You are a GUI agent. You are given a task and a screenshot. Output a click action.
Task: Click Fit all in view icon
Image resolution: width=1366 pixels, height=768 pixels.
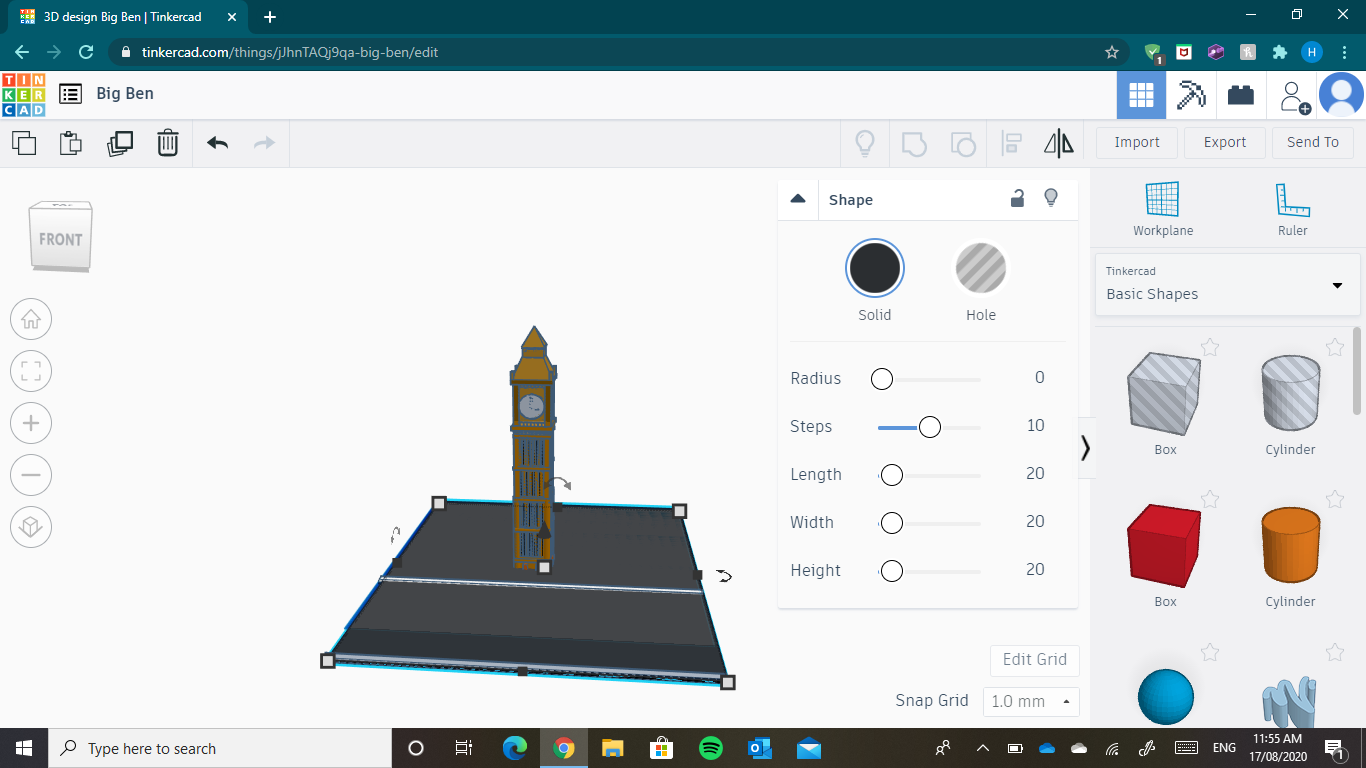click(x=31, y=372)
